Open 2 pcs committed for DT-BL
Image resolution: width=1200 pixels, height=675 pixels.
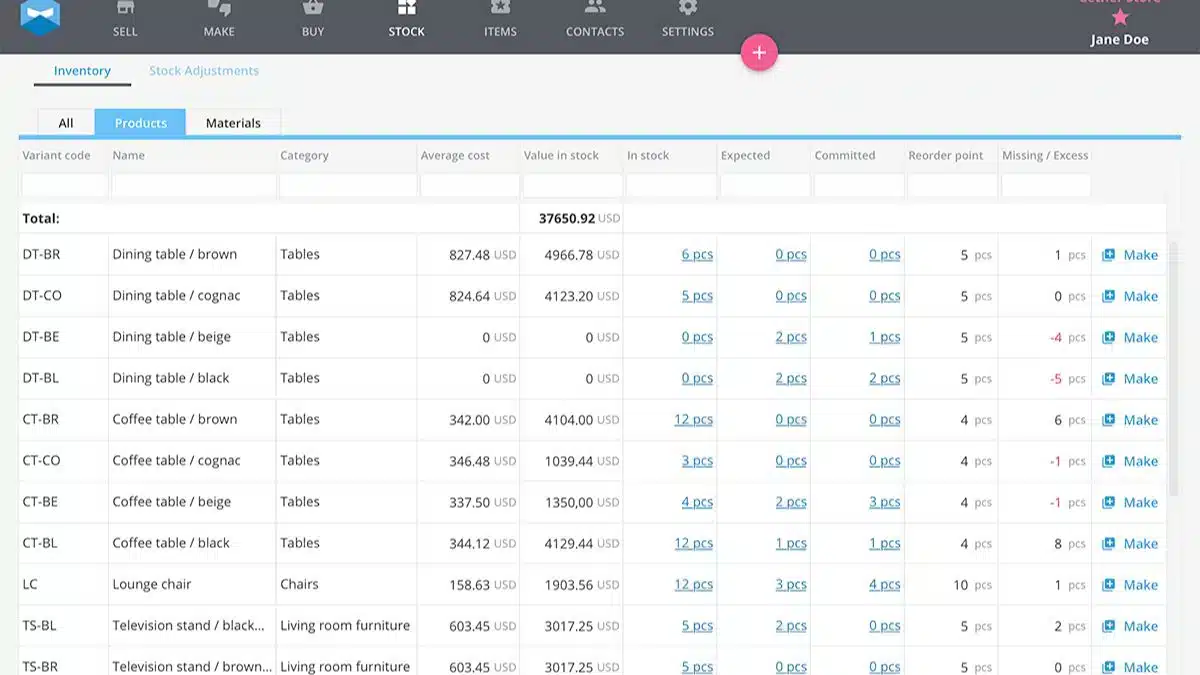(885, 379)
